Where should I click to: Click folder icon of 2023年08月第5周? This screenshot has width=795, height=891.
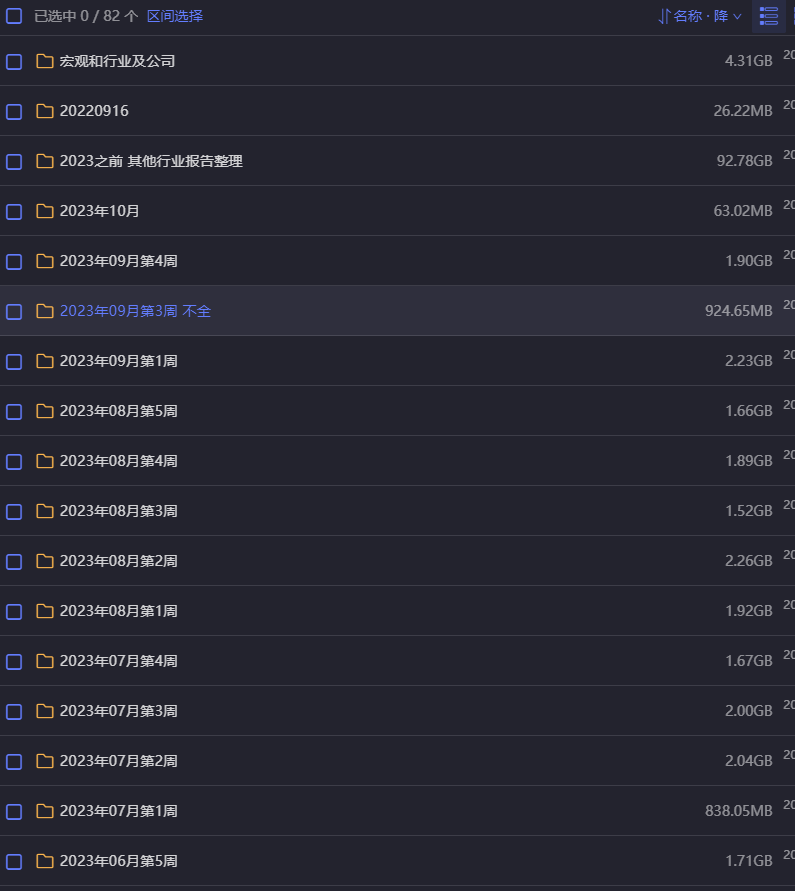45,411
